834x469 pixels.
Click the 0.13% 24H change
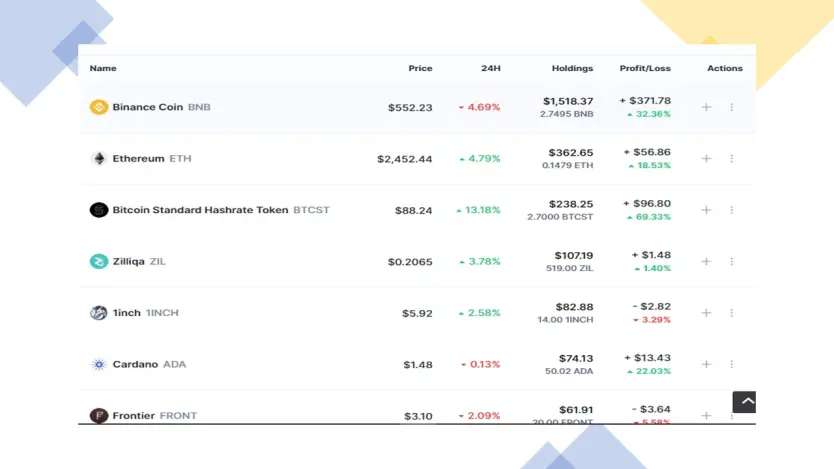[480, 364]
